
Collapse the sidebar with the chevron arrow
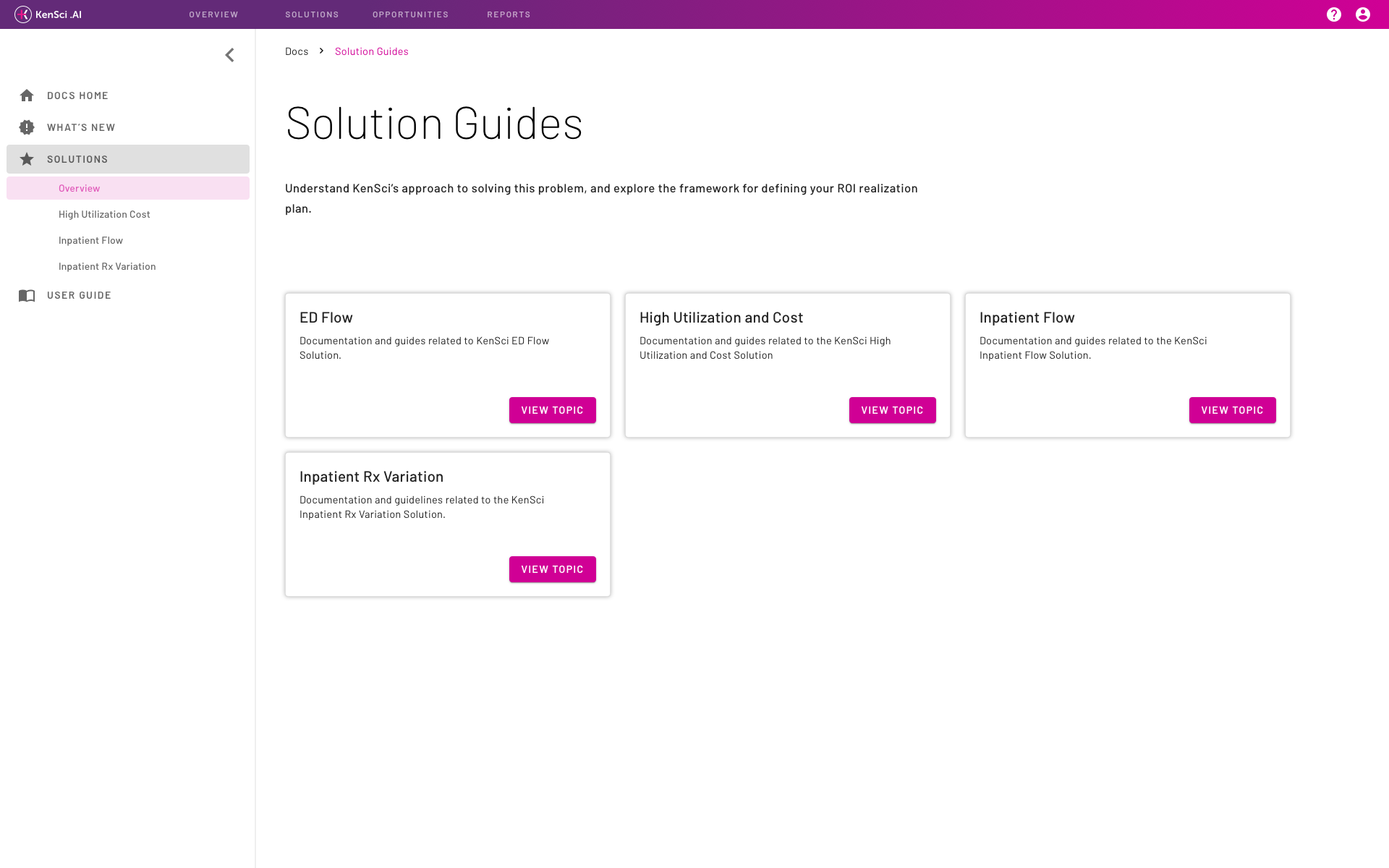coord(229,55)
